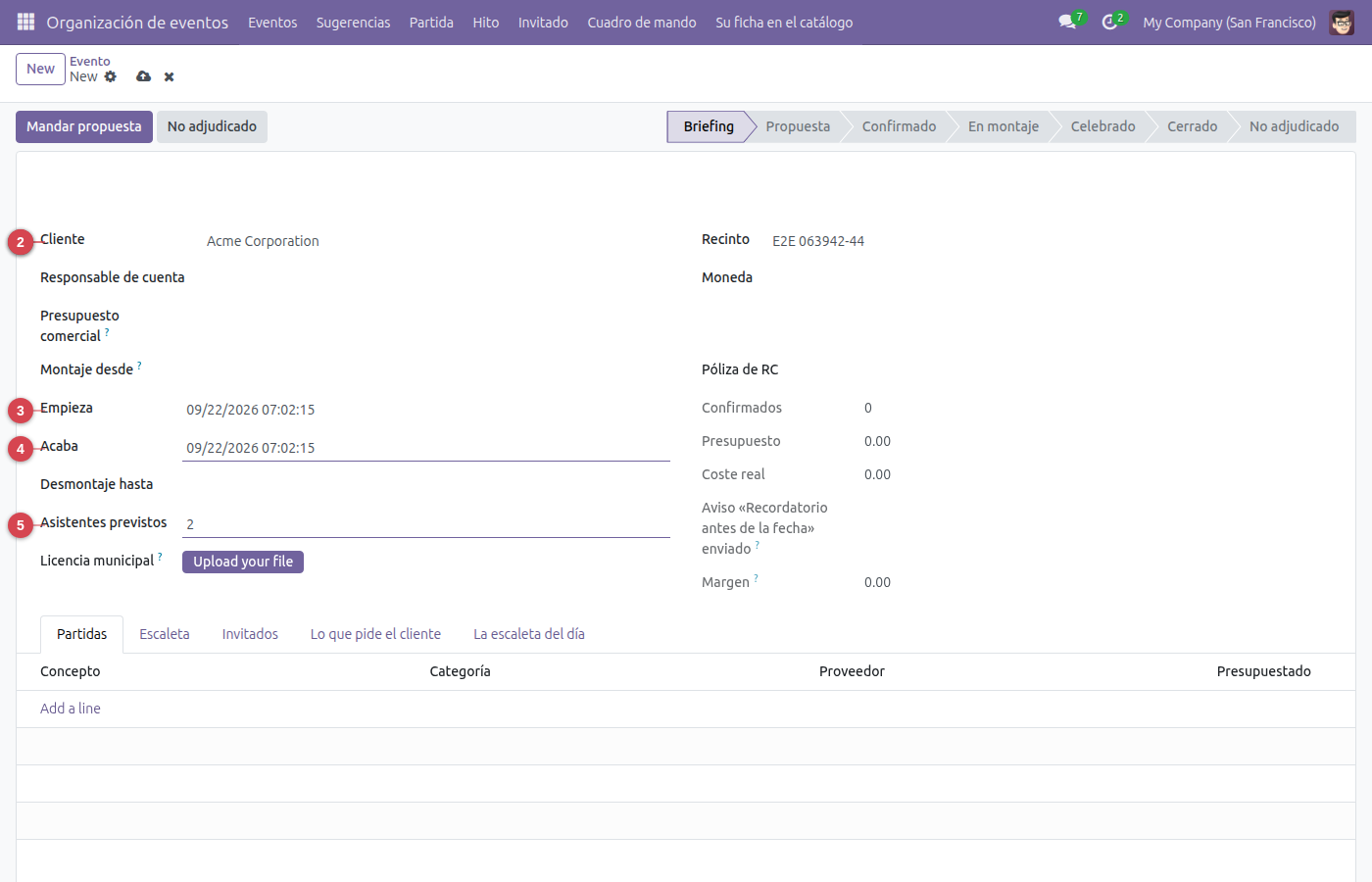Save record manually with cloud icon
Viewport: 1372px width, 882px height.
click(144, 76)
